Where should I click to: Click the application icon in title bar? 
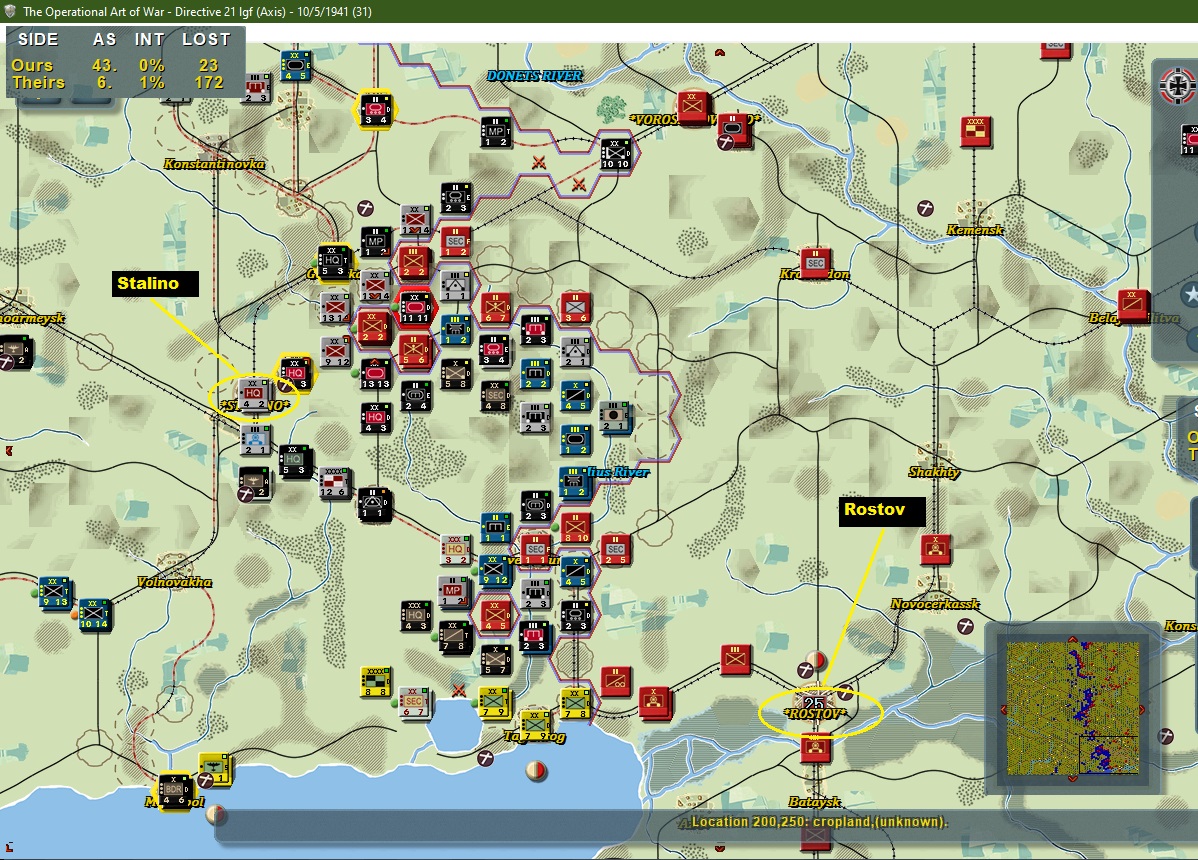pyautogui.click(x=10, y=11)
